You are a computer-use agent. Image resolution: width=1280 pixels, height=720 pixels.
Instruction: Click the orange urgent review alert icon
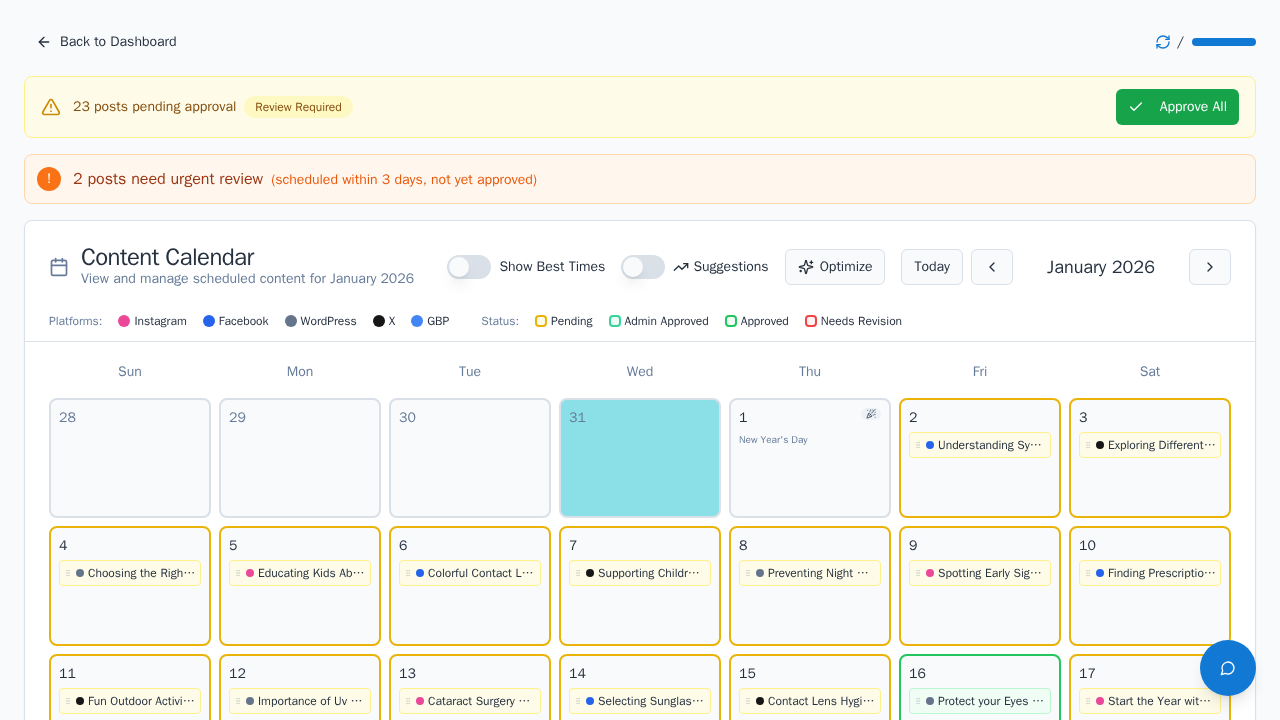[49, 178]
